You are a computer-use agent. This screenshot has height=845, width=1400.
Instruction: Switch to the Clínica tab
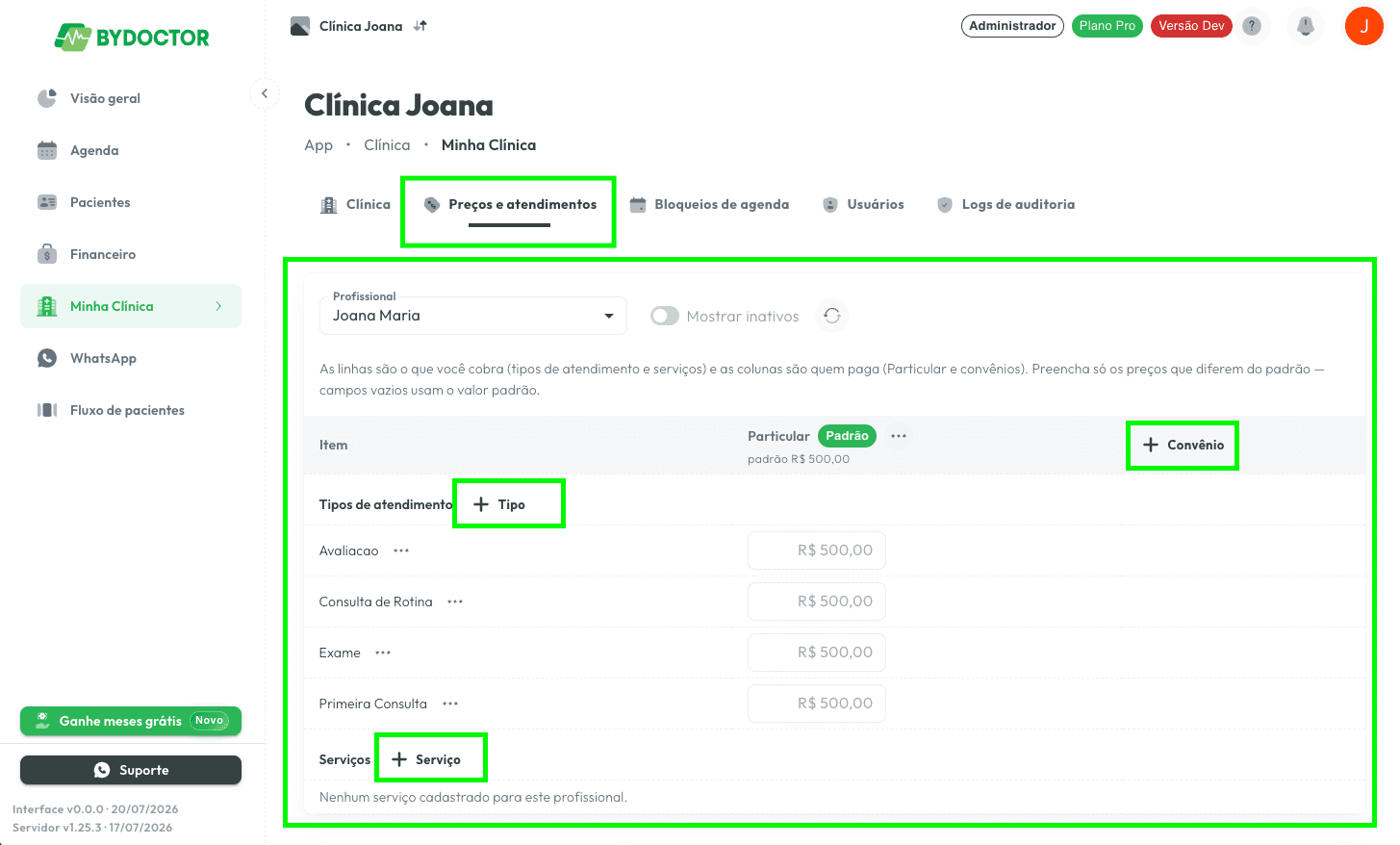(355, 204)
